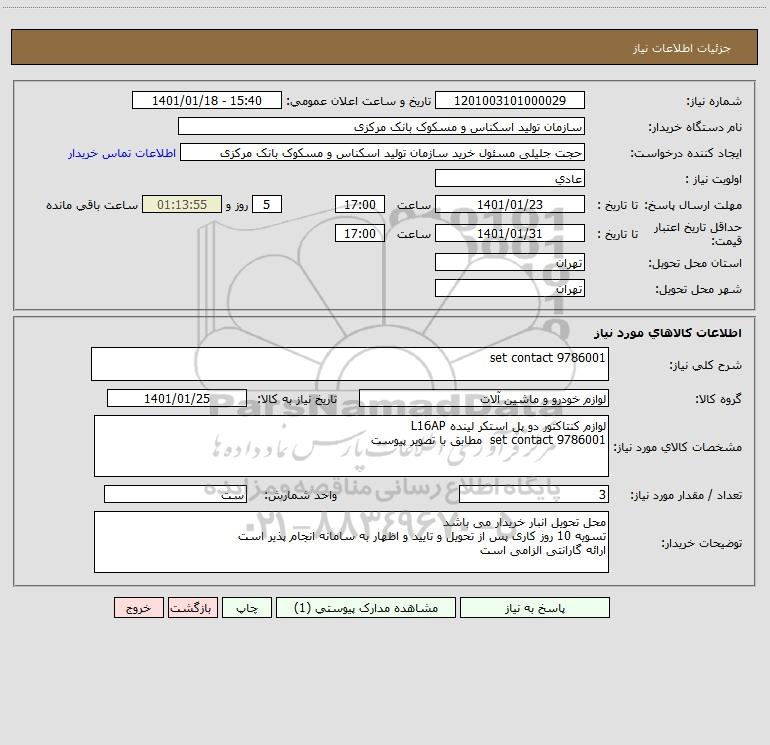This screenshot has height=745, width=770.
Task: Click the حداقل تاریخ اعتبار قیمت label
Action: point(698,234)
